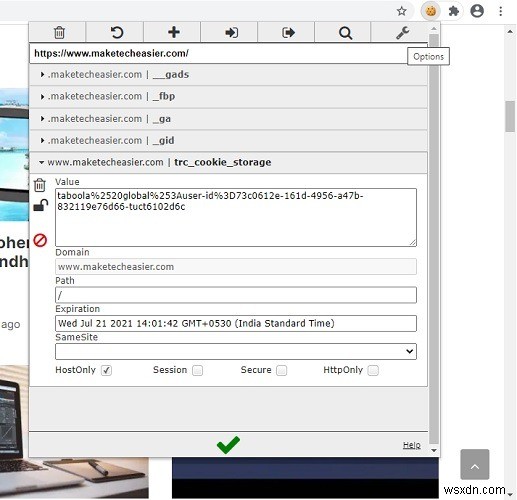Click the Path input field
This screenshot has height=500, width=517.
click(x=236, y=295)
